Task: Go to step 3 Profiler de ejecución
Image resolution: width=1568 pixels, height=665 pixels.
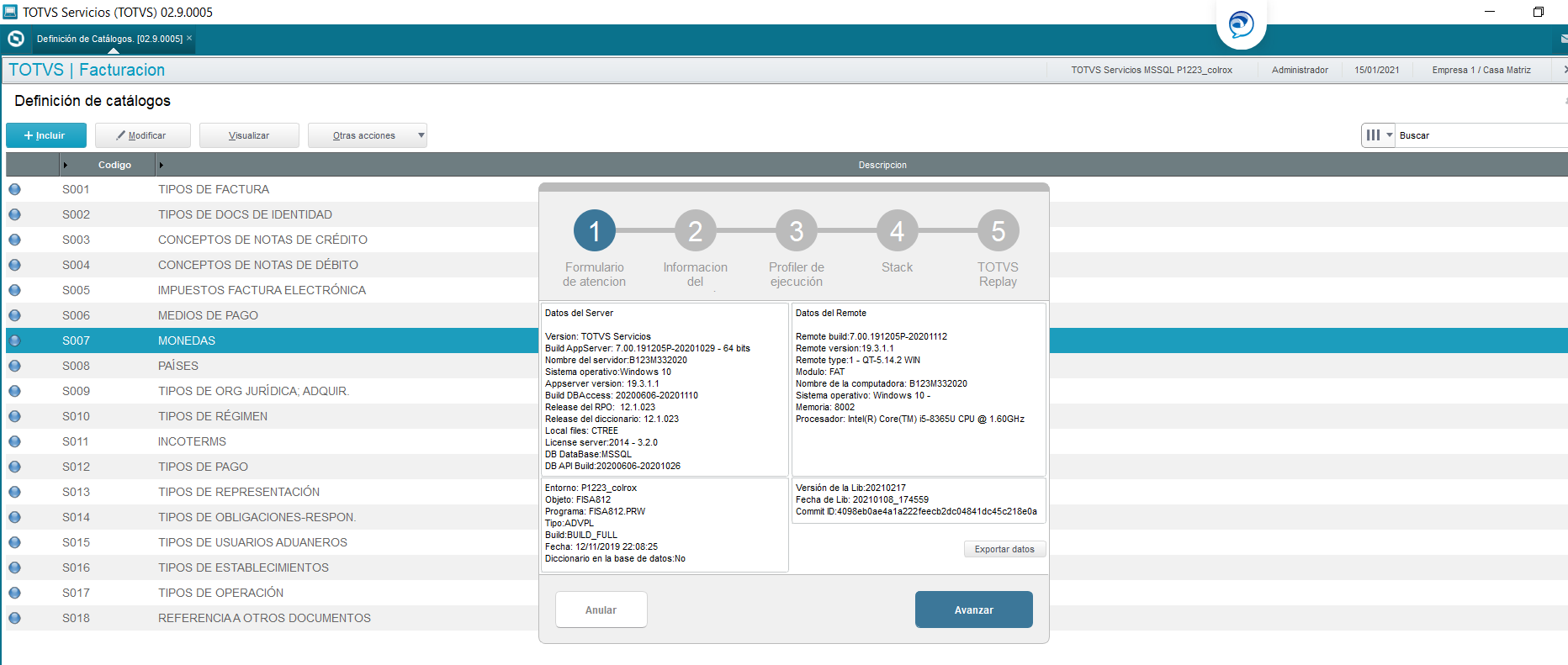Action: click(797, 230)
